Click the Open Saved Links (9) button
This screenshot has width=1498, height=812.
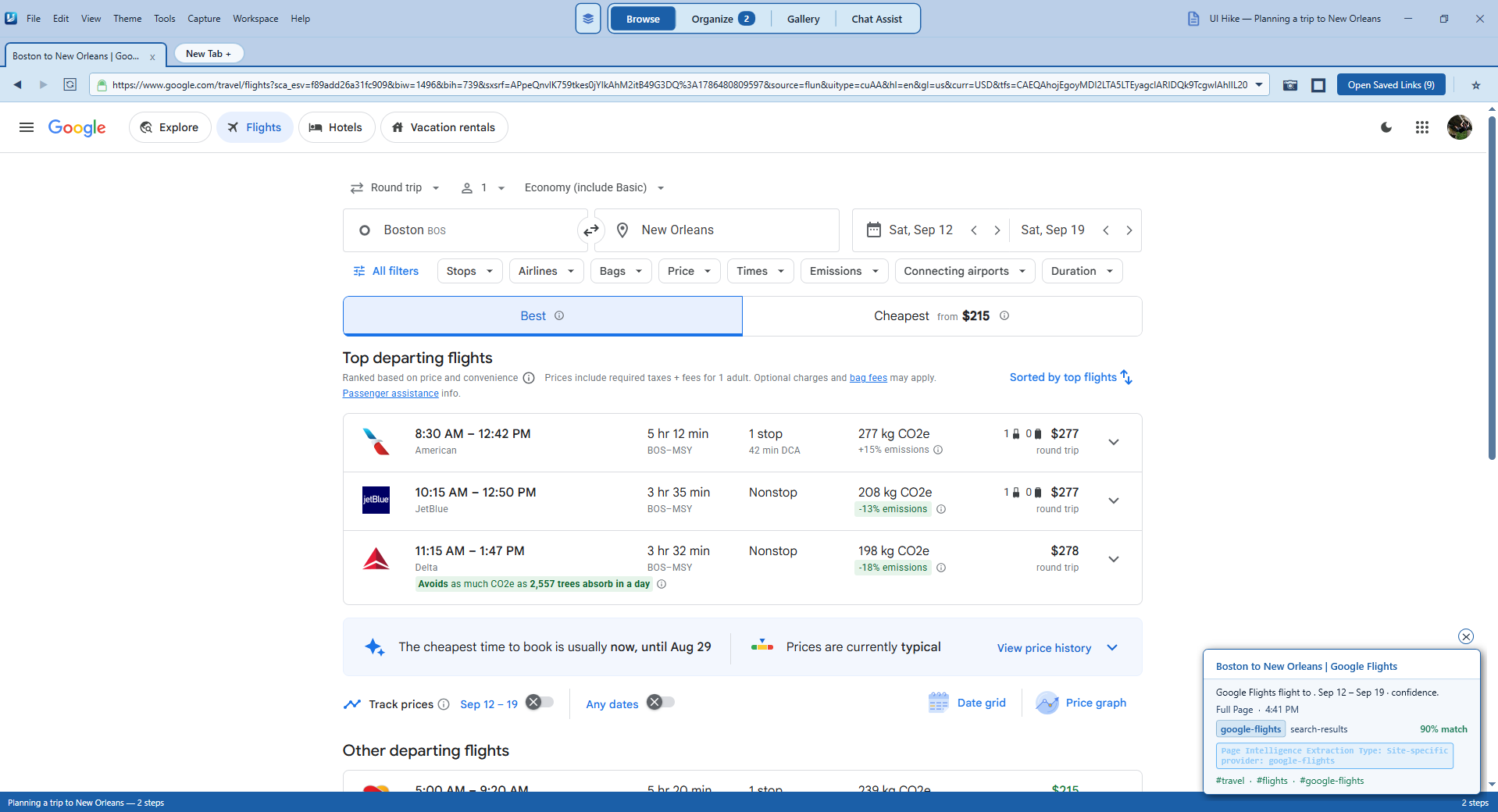click(x=1391, y=85)
